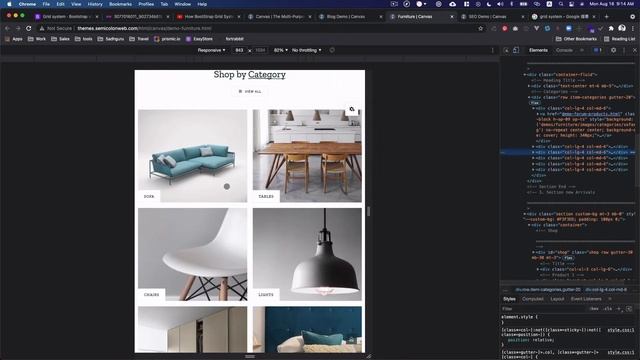Screen dimensions: 640x360
Task: Click the issues counter badge in DevTools
Action: 598,50
